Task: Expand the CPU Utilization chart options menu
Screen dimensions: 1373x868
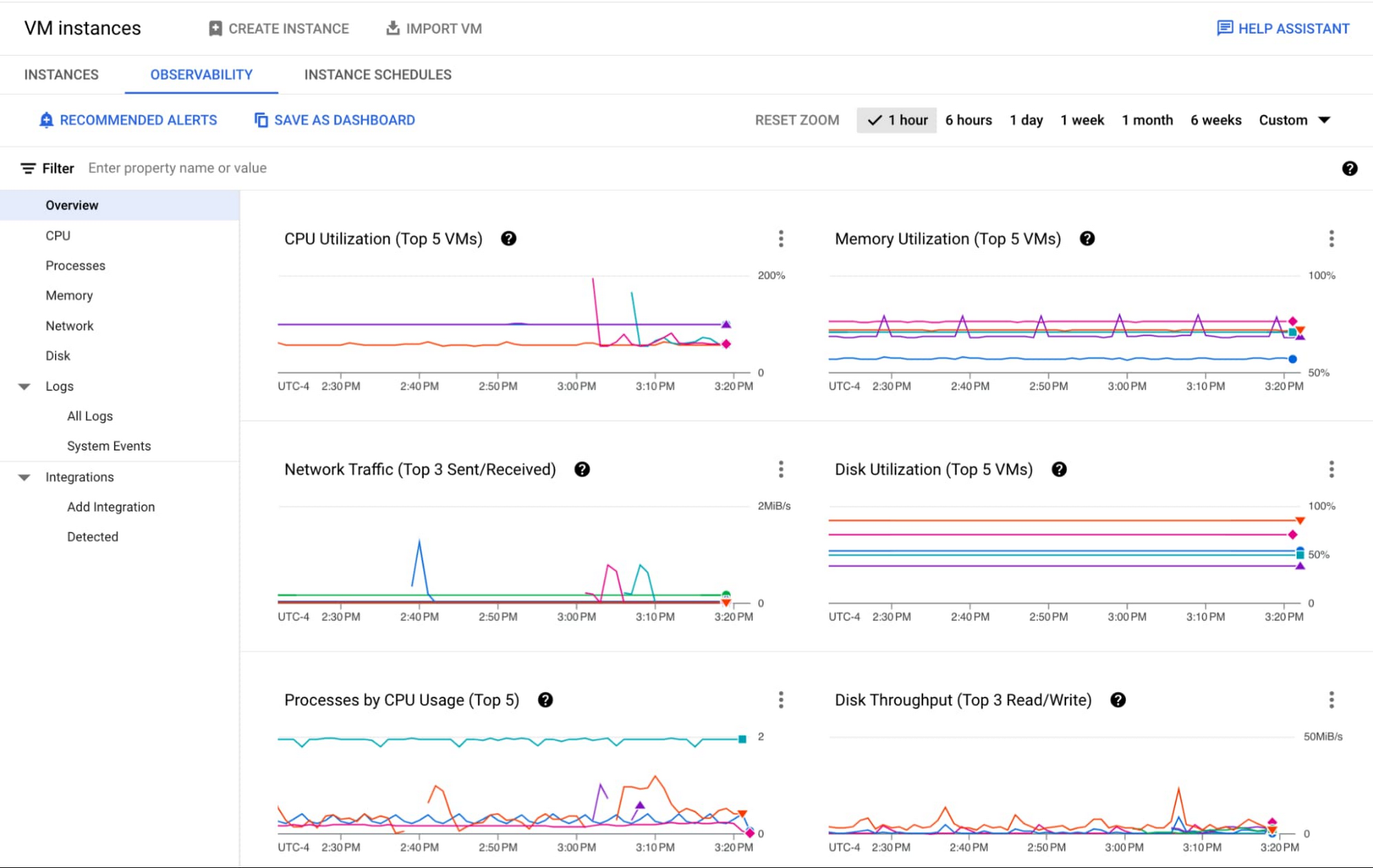Action: pyautogui.click(x=781, y=239)
